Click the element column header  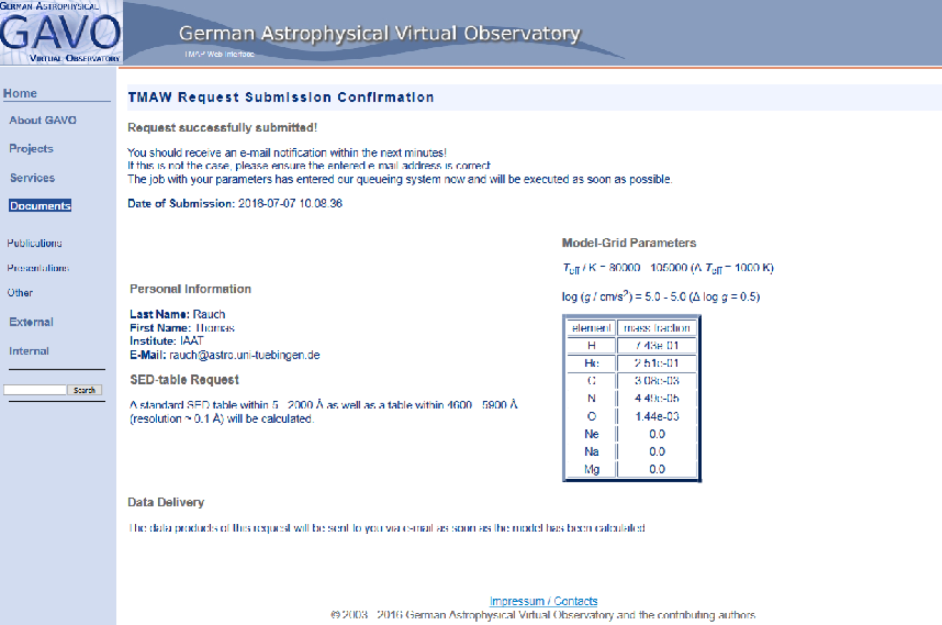coord(592,327)
